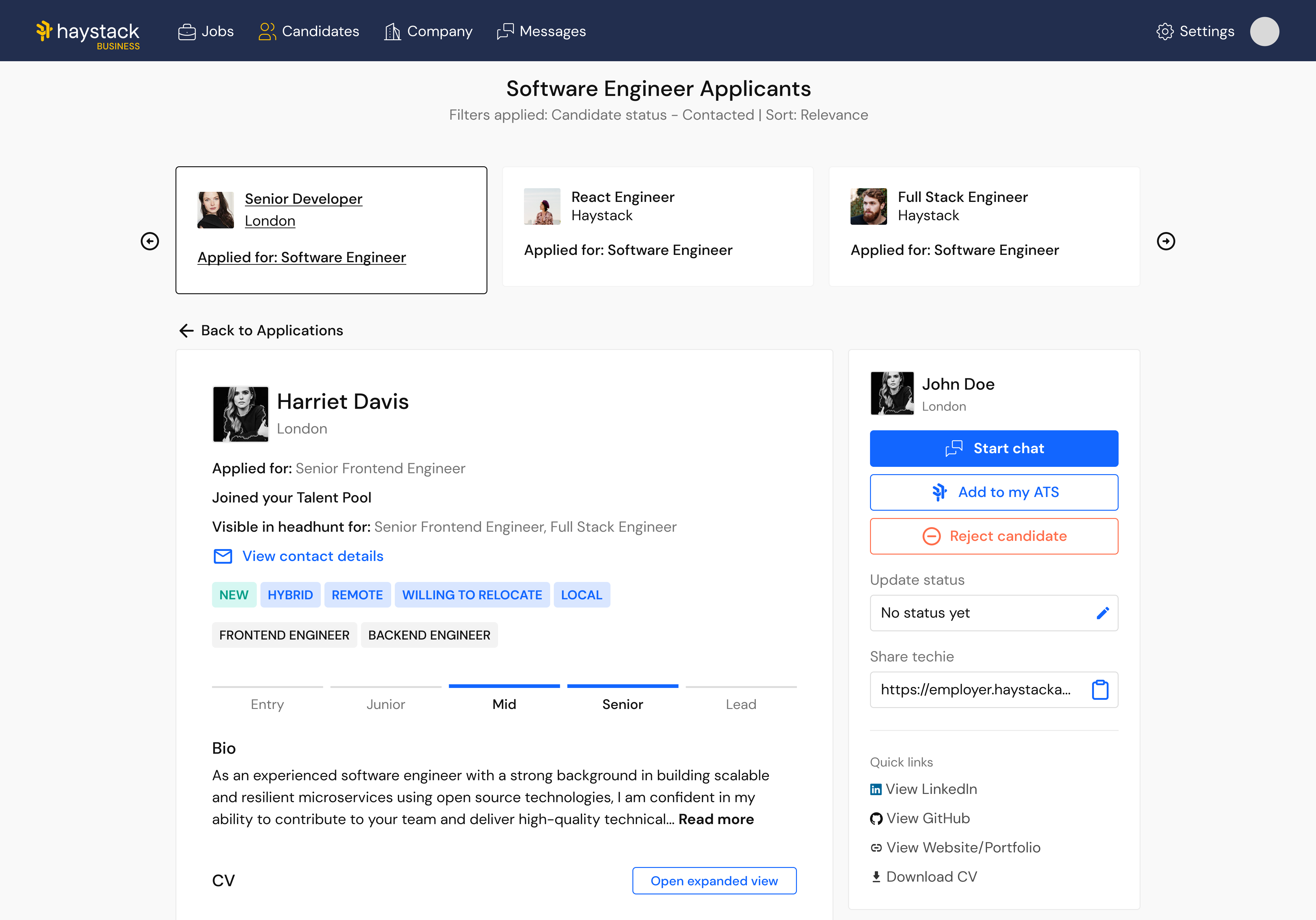
Task: Click the London link in first card
Action: pos(270,220)
